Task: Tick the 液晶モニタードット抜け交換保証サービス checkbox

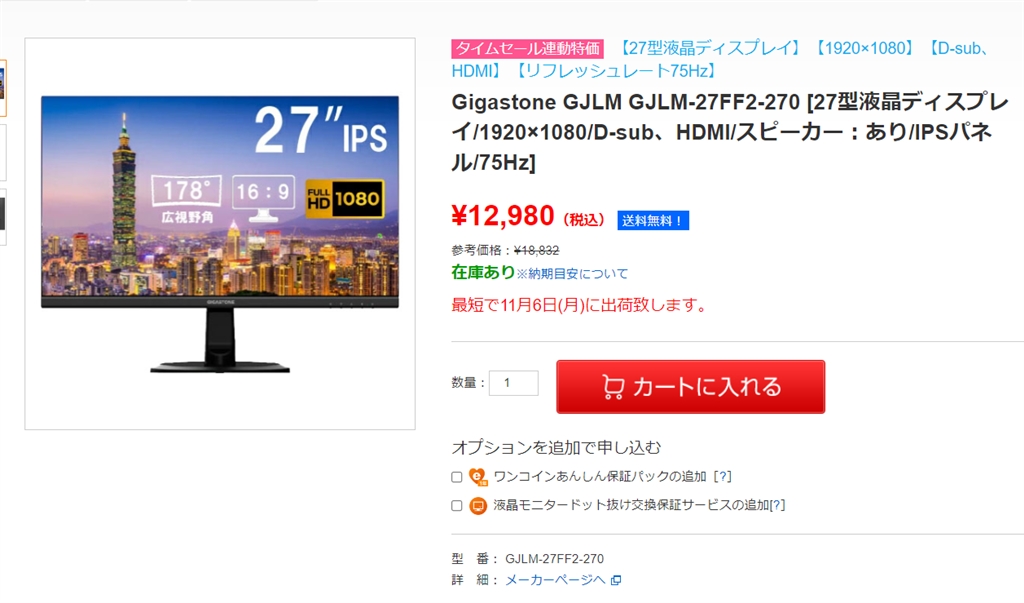Action: pyautogui.click(x=456, y=506)
